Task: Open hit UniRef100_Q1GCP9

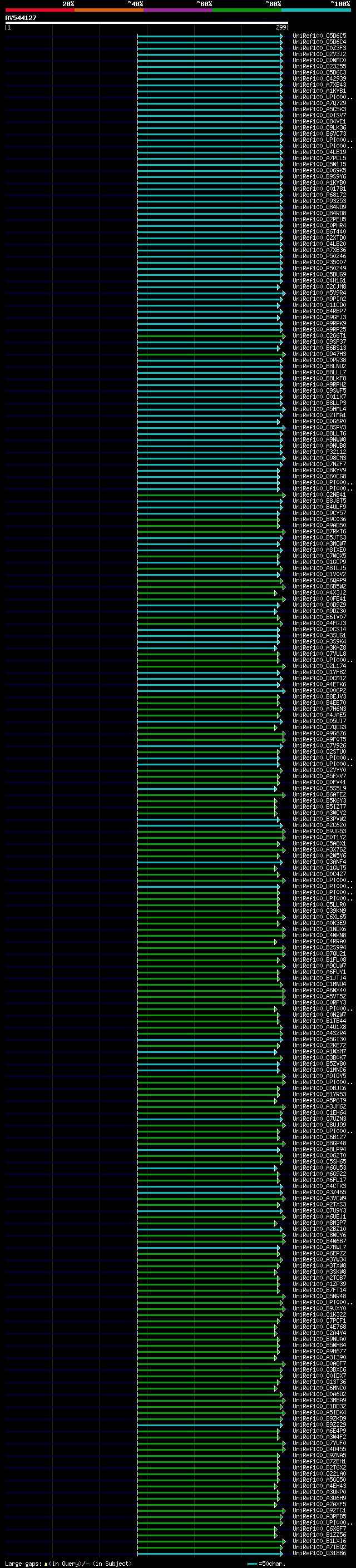Action: click(x=319, y=562)
